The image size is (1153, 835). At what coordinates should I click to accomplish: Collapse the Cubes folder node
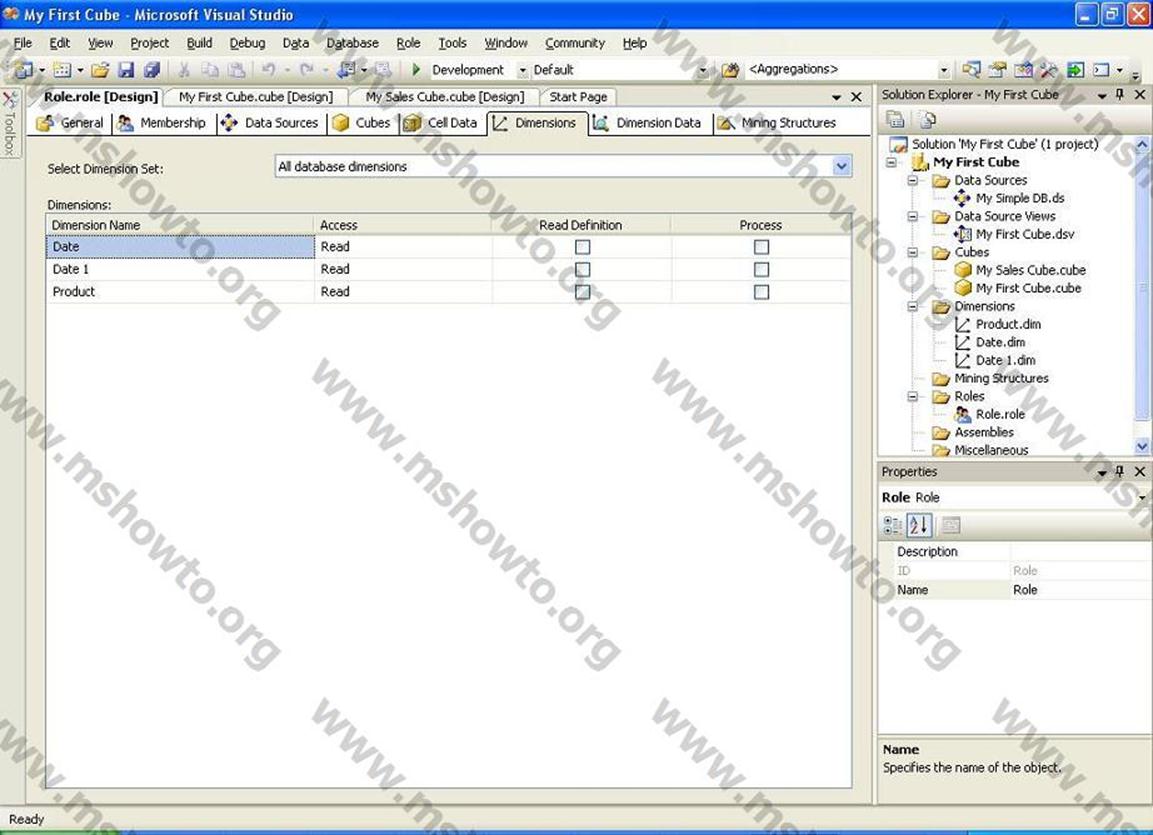click(x=913, y=252)
